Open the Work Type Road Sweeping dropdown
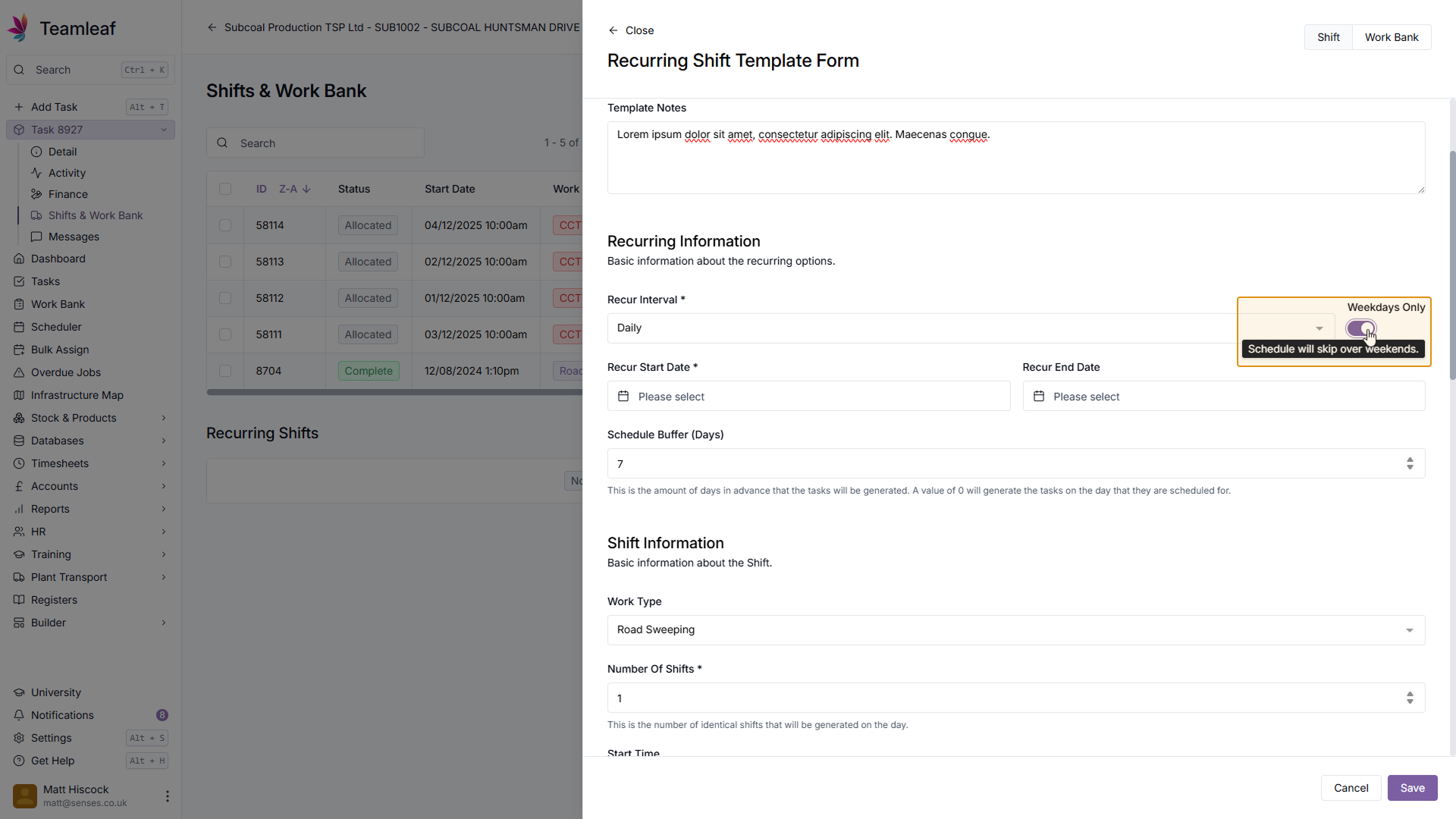The image size is (1456, 819). tap(1015, 630)
